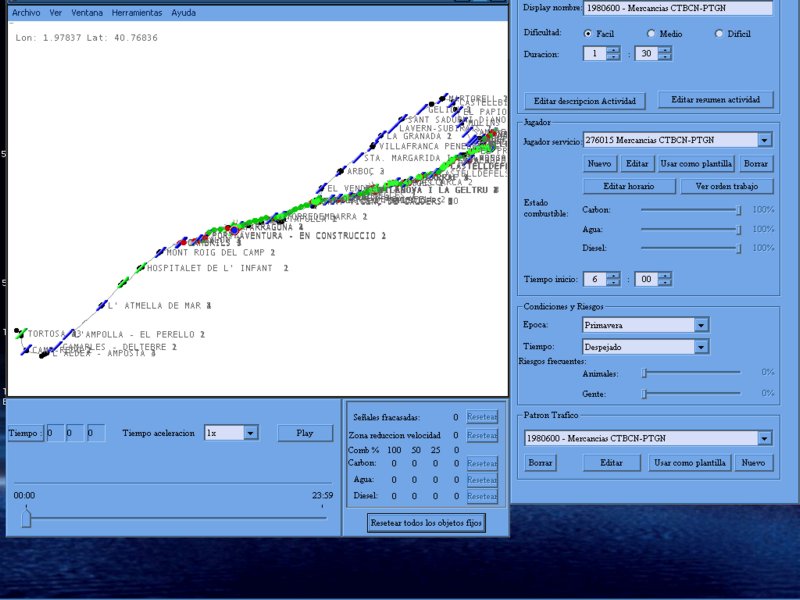The height and width of the screenshot is (600, 800).
Task: Click Ver orden trabajo button
Action: click(726, 186)
